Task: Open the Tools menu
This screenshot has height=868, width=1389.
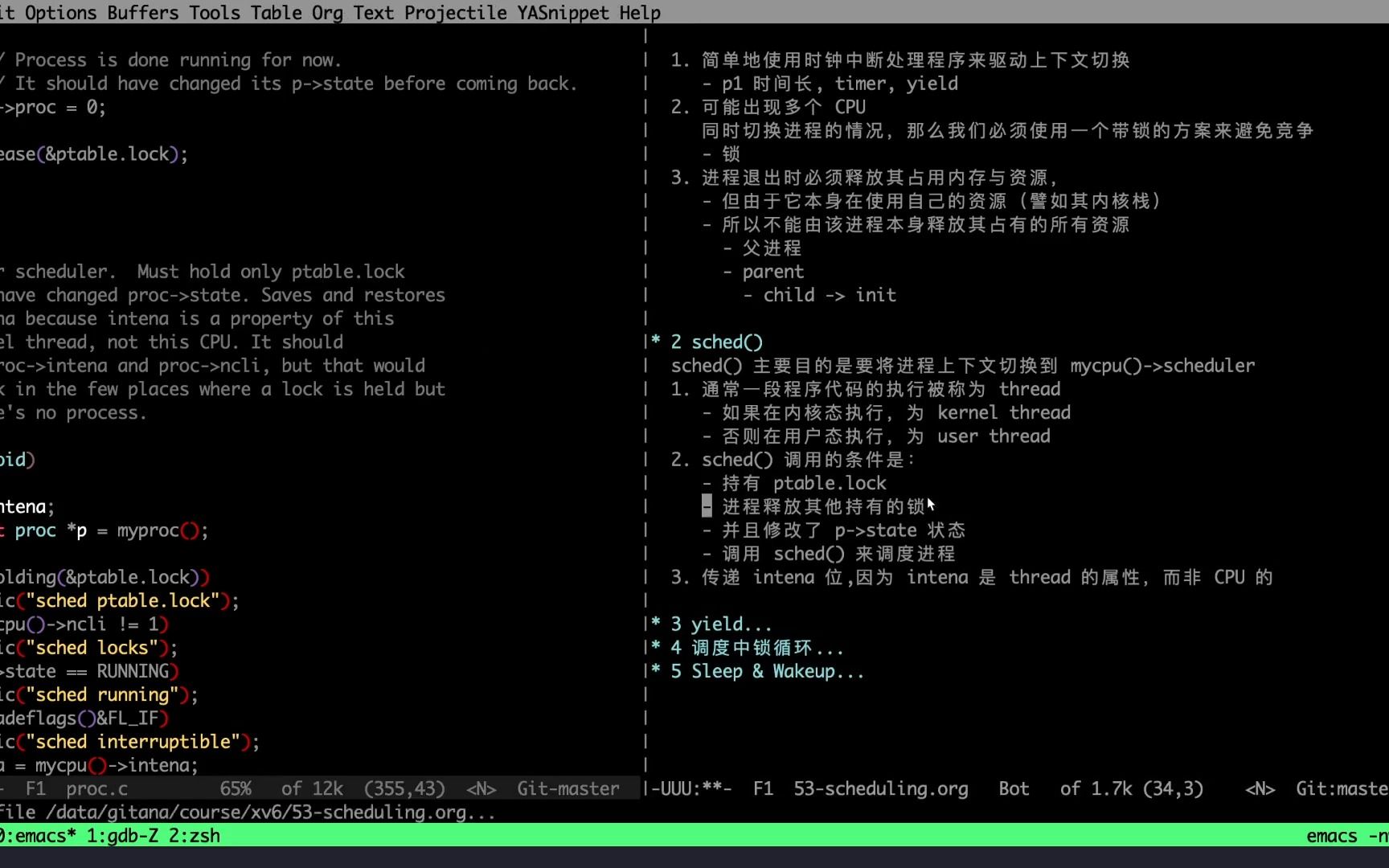Action: coord(215,13)
